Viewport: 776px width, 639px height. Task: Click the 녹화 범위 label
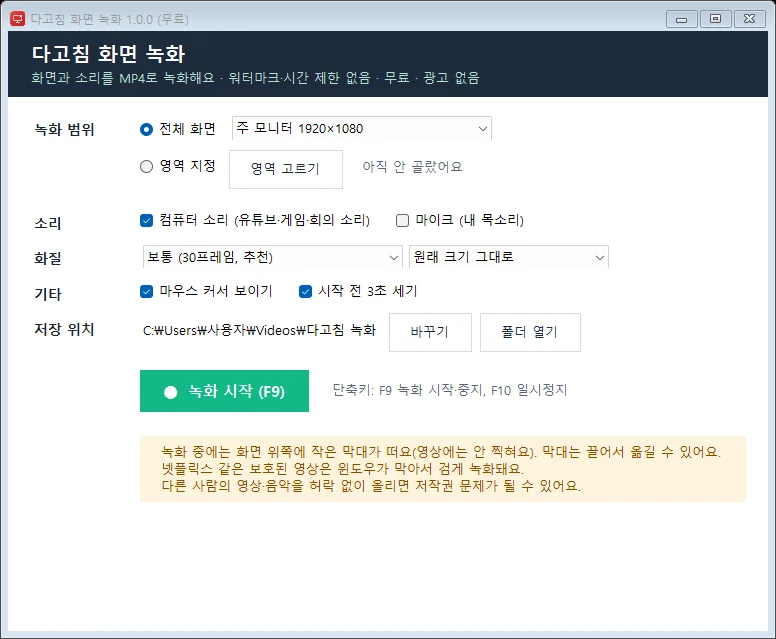[64, 130]
